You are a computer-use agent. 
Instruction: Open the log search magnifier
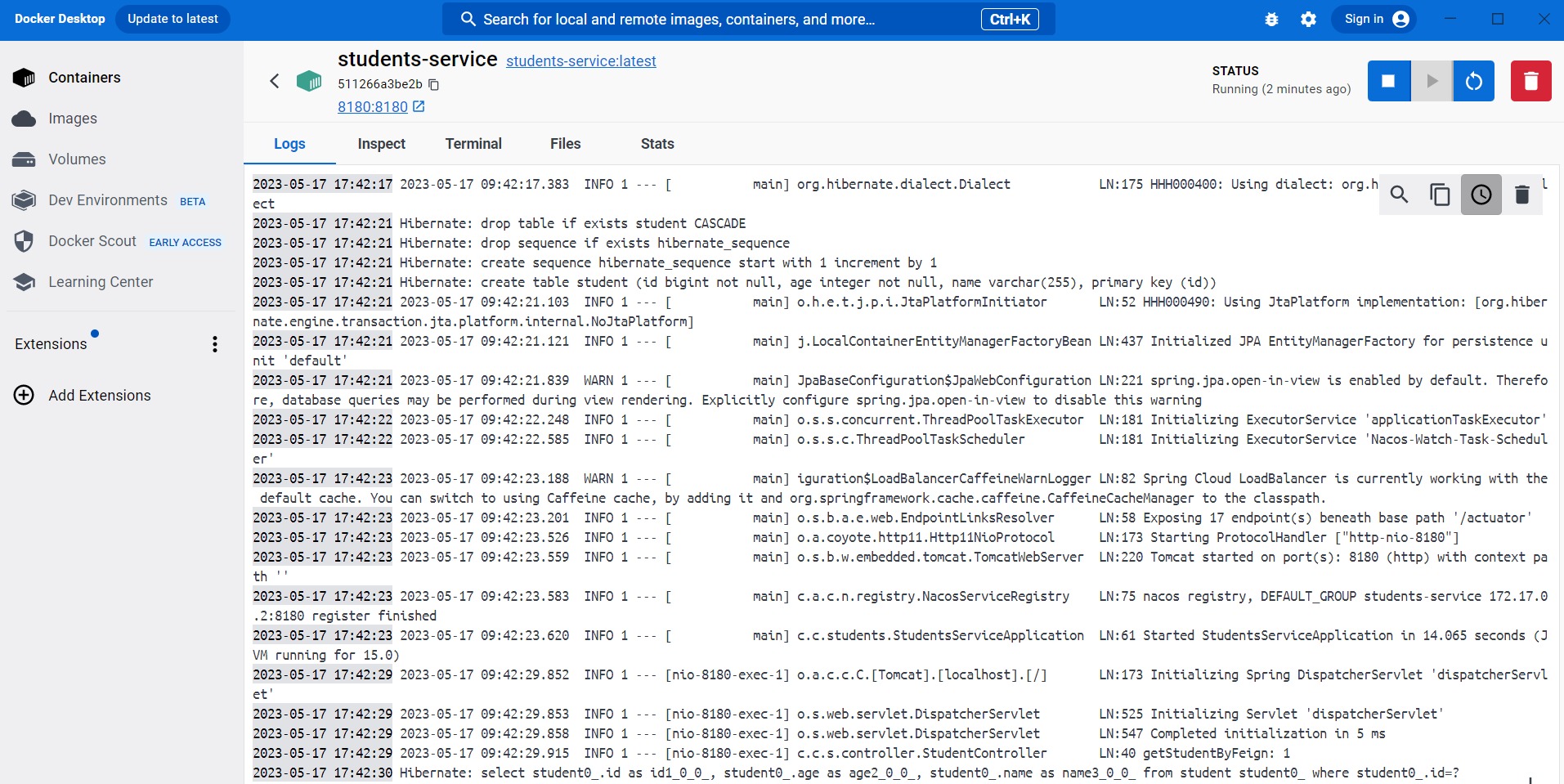[x=1399, y=195]
